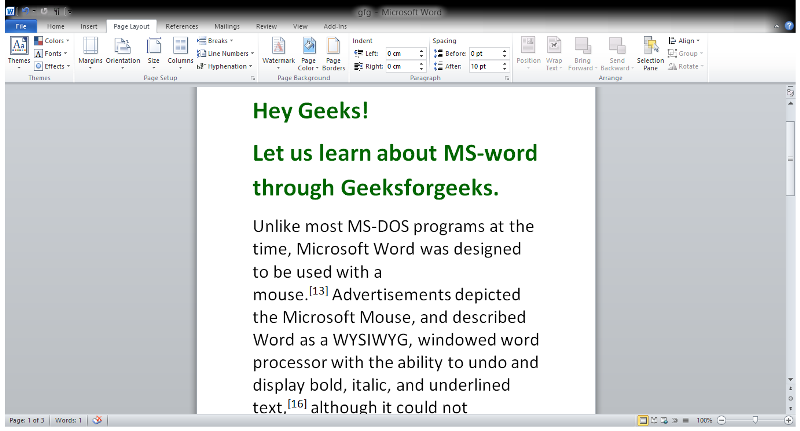800x431 pixels.
Task: Open the Words count indicator
Action: (x=68, y=420)
